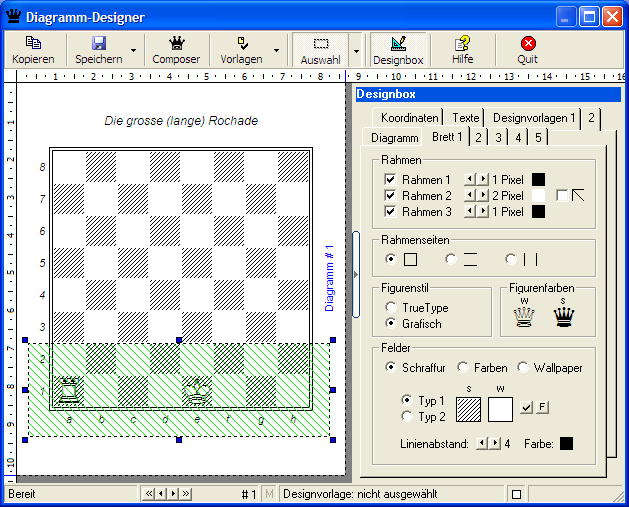Click the white field preview box
Image resolution: width=629 pixels, height=507 pixels.
[500, 409]
